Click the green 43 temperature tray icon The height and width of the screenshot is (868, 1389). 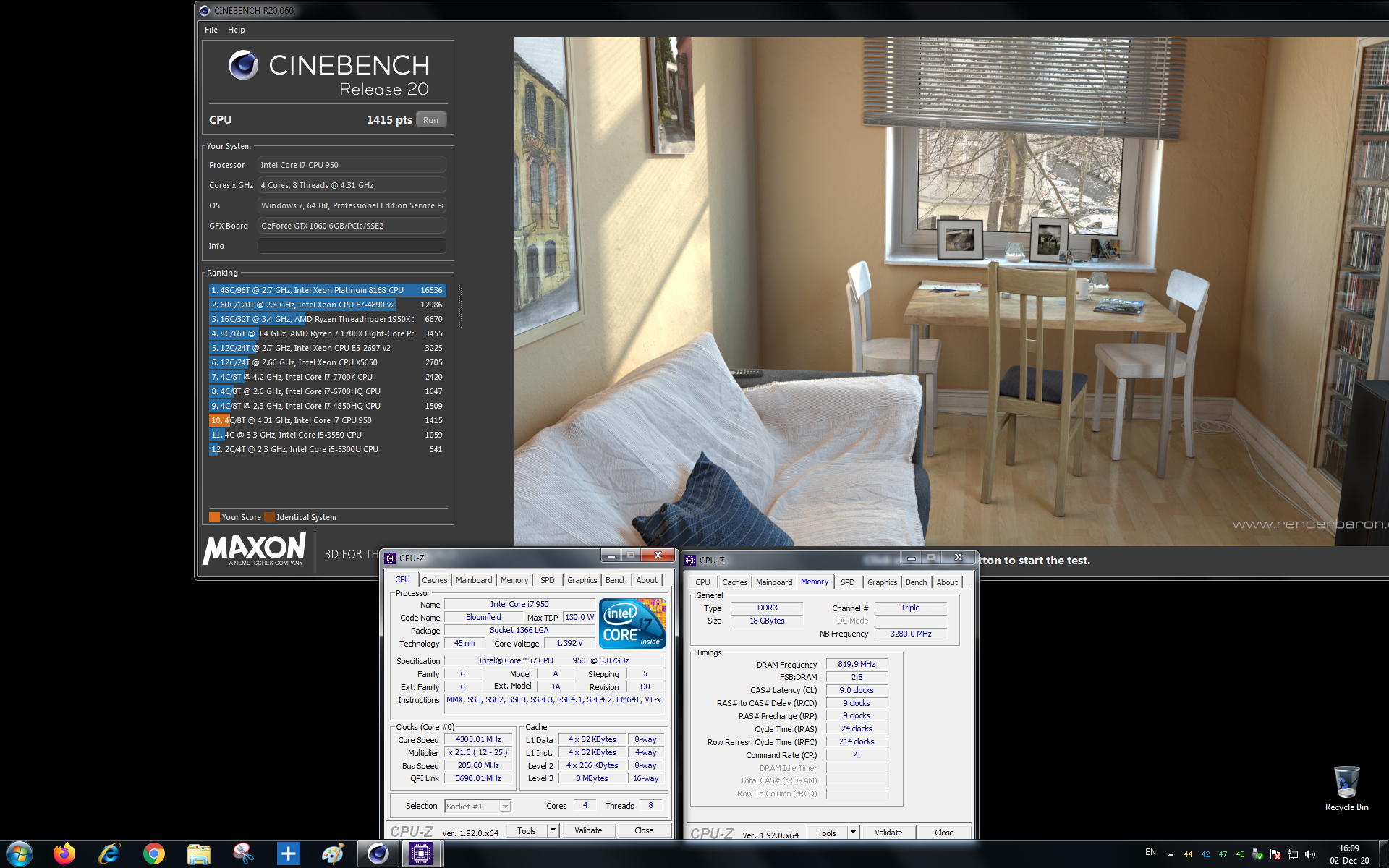click(x=1240, y=854)
